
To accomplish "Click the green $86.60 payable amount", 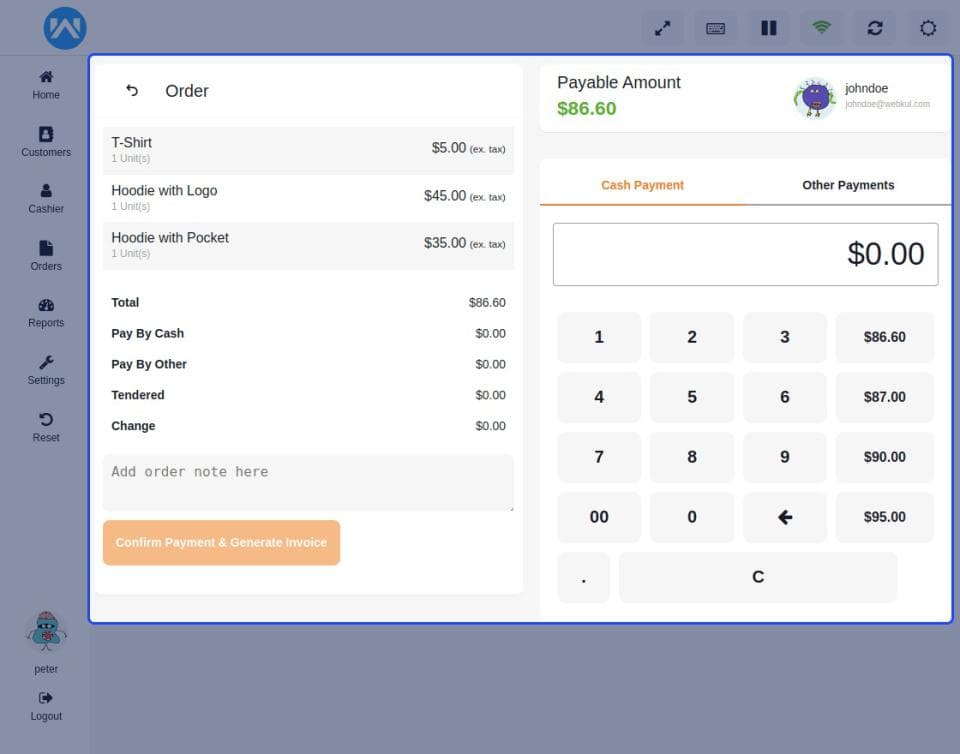I will (587, 109).
